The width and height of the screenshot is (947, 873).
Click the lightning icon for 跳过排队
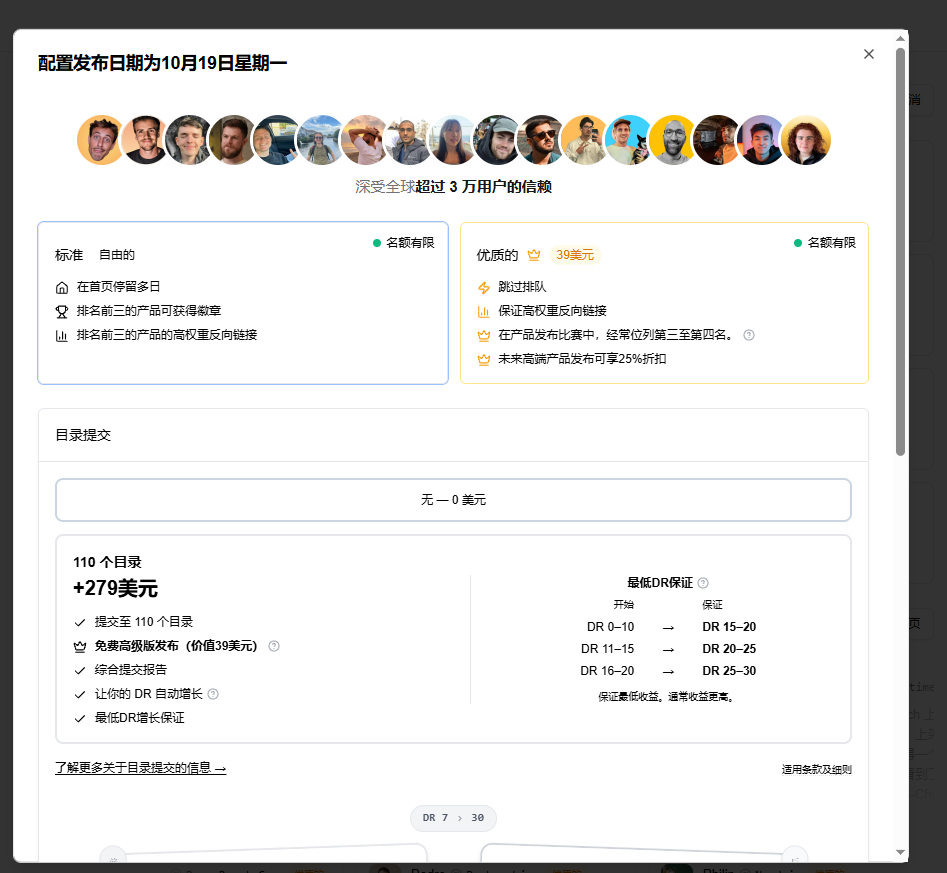tap(484, 288)
